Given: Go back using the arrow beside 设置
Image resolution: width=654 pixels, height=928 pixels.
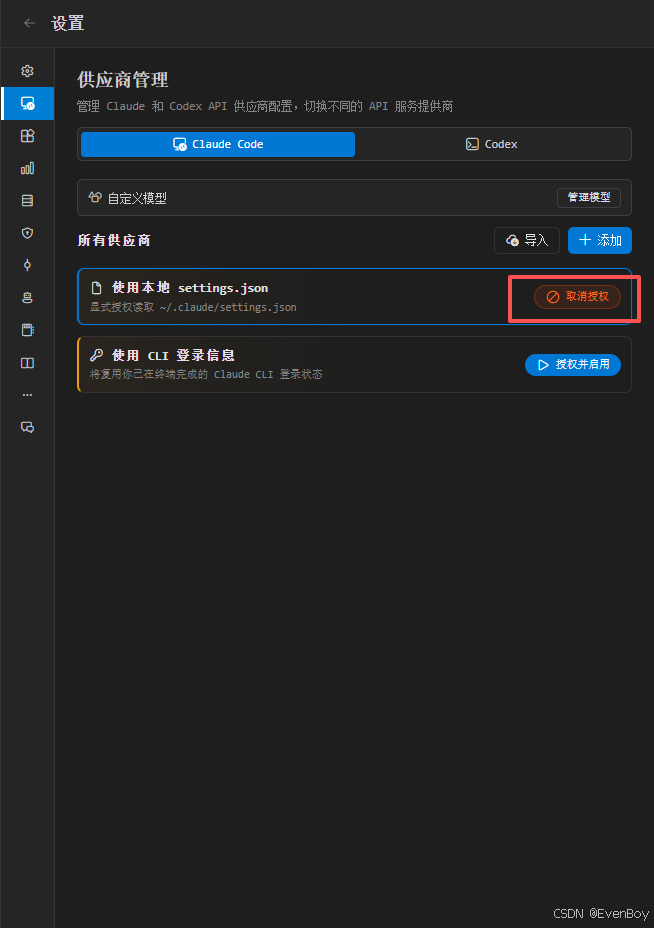Looking at the screenshot, I should coord(29,23).
